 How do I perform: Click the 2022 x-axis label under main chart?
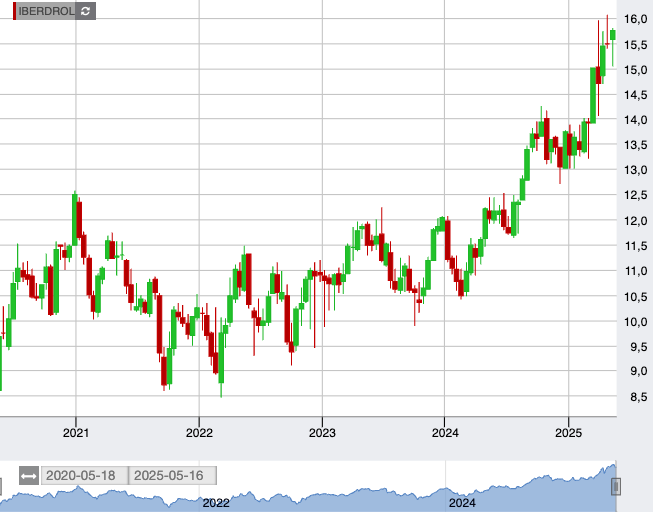(199, 433)
